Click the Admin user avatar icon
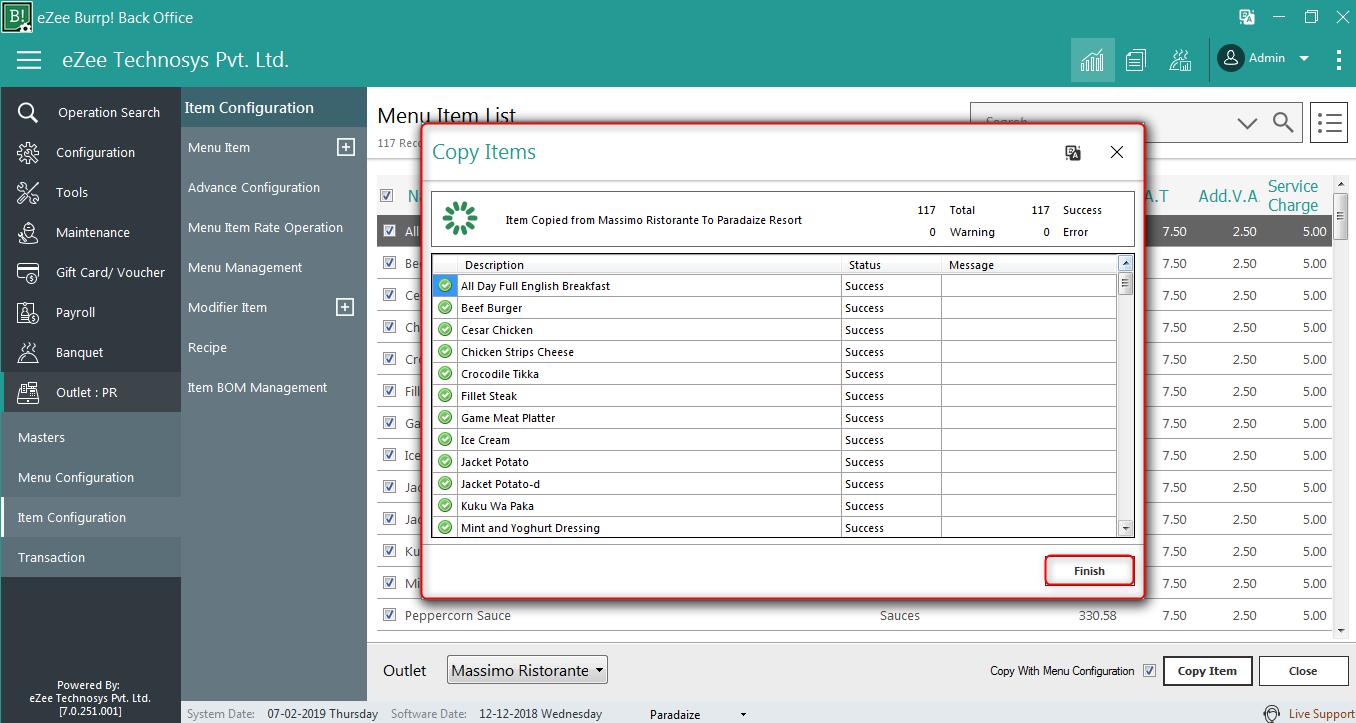The width and height of the screenshot is (1356, 723). [x=1230, y=58]
